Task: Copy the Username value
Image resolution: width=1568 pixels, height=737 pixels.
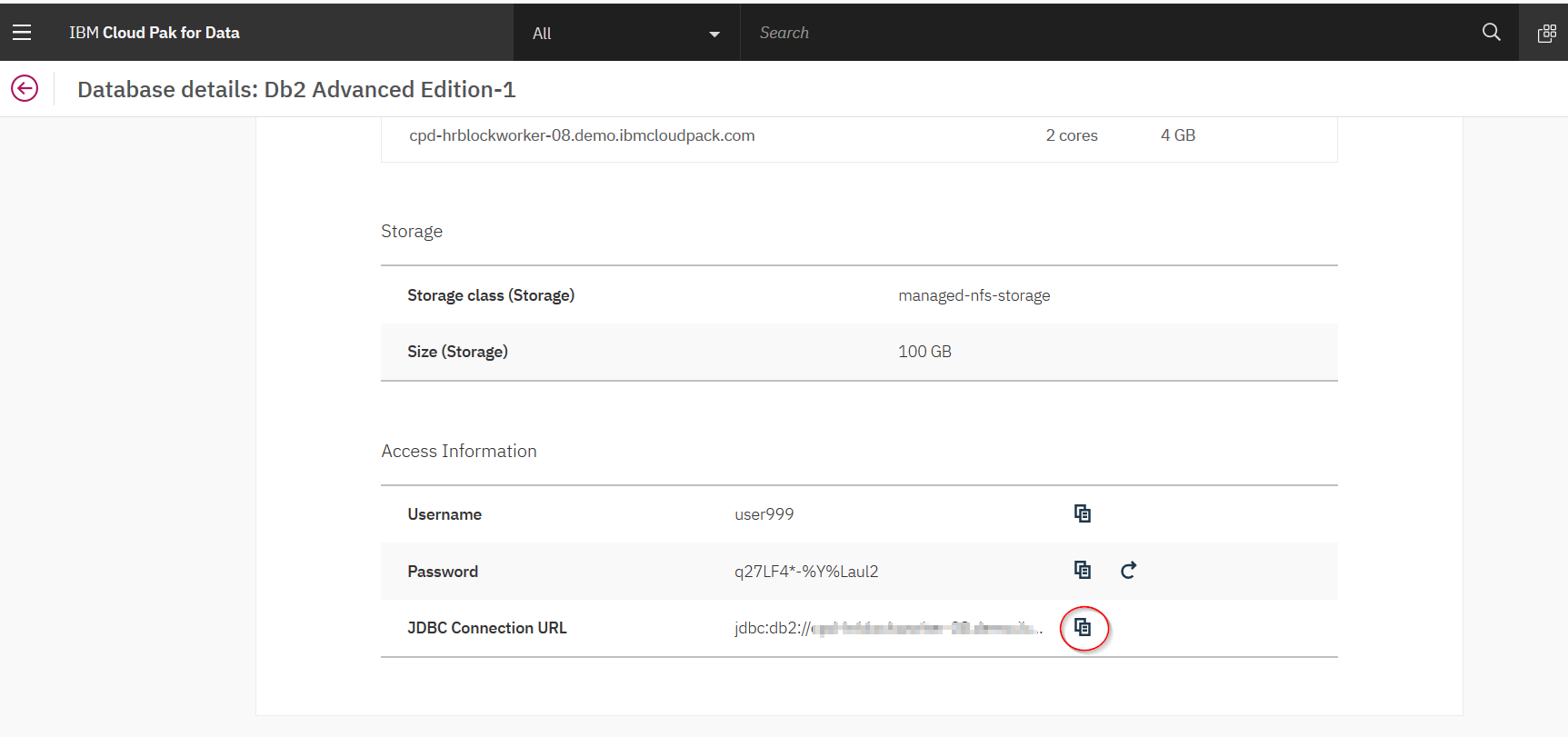Action: (1082, 513)
